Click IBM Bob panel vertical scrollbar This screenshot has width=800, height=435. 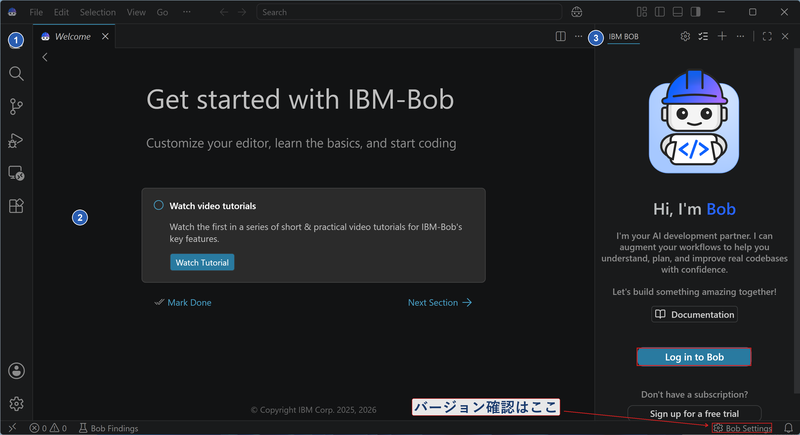(x=797, y=221)
